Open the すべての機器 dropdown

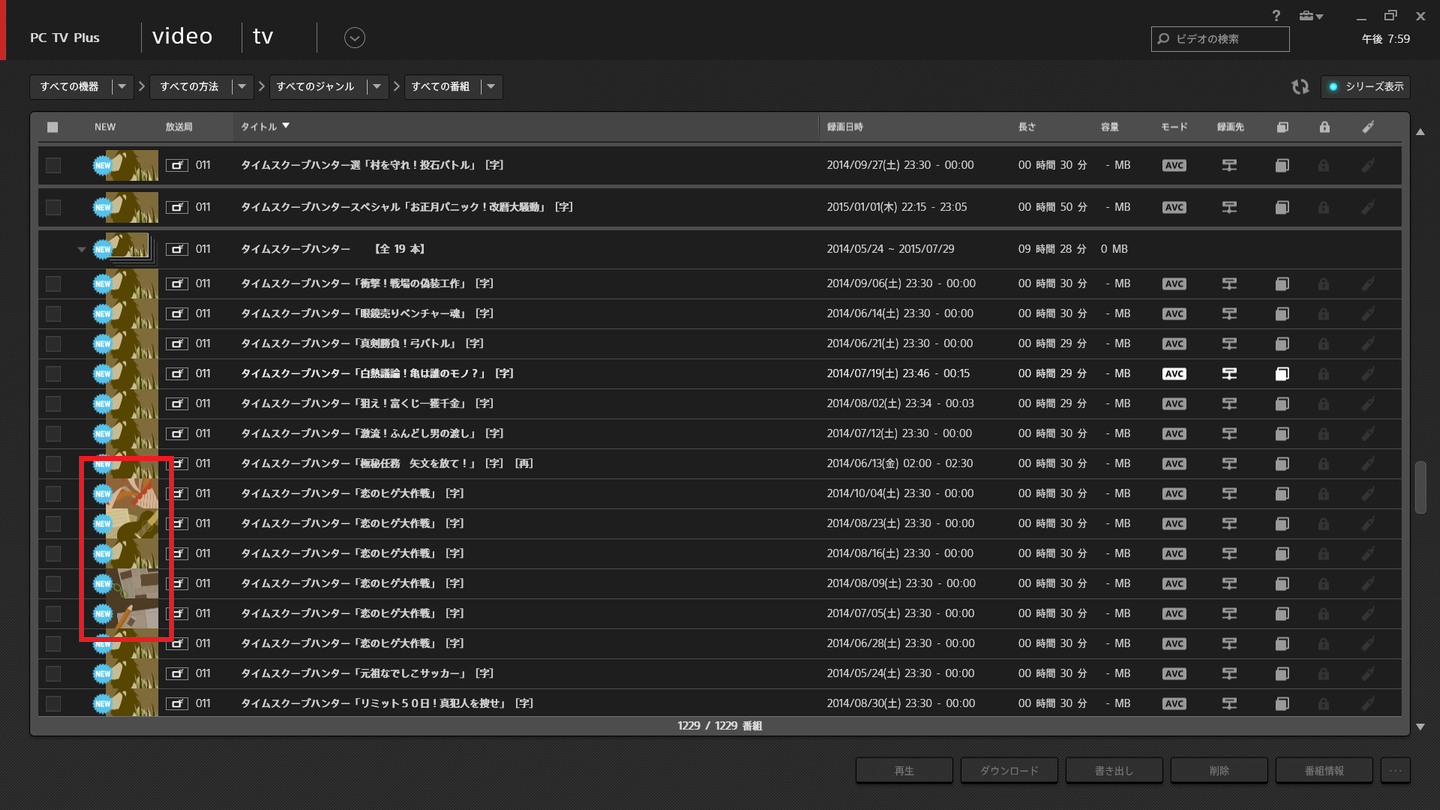pos(82,87)
